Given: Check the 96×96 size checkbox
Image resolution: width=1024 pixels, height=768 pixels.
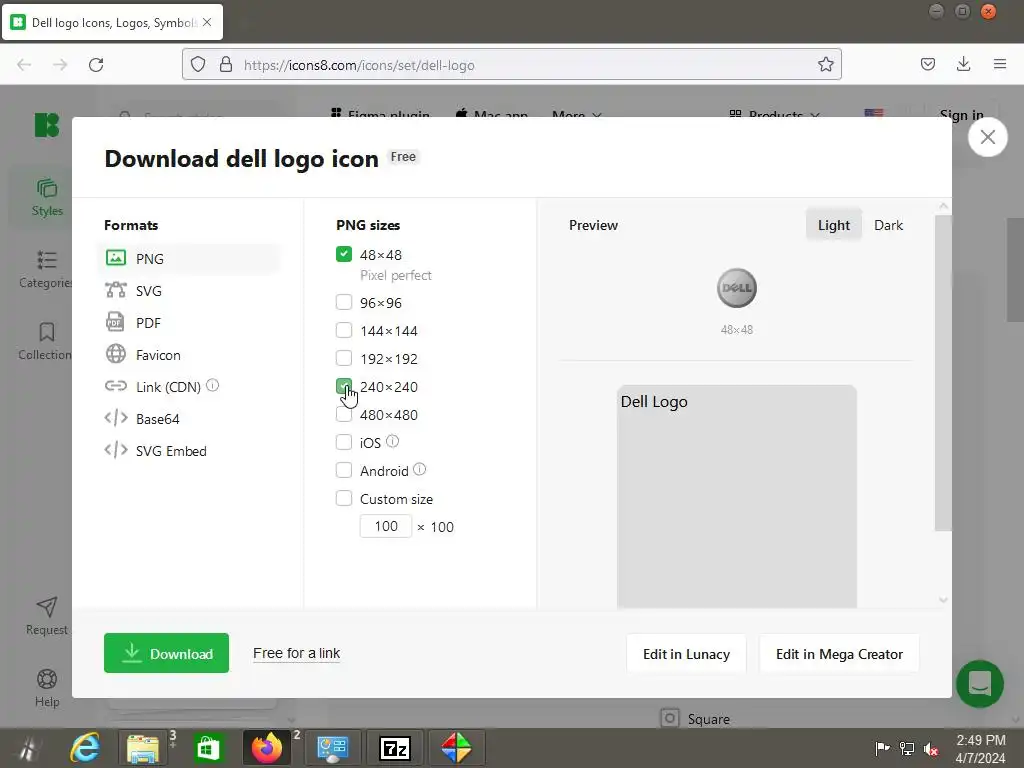Looking at the screenshot, I should (344, 302).
